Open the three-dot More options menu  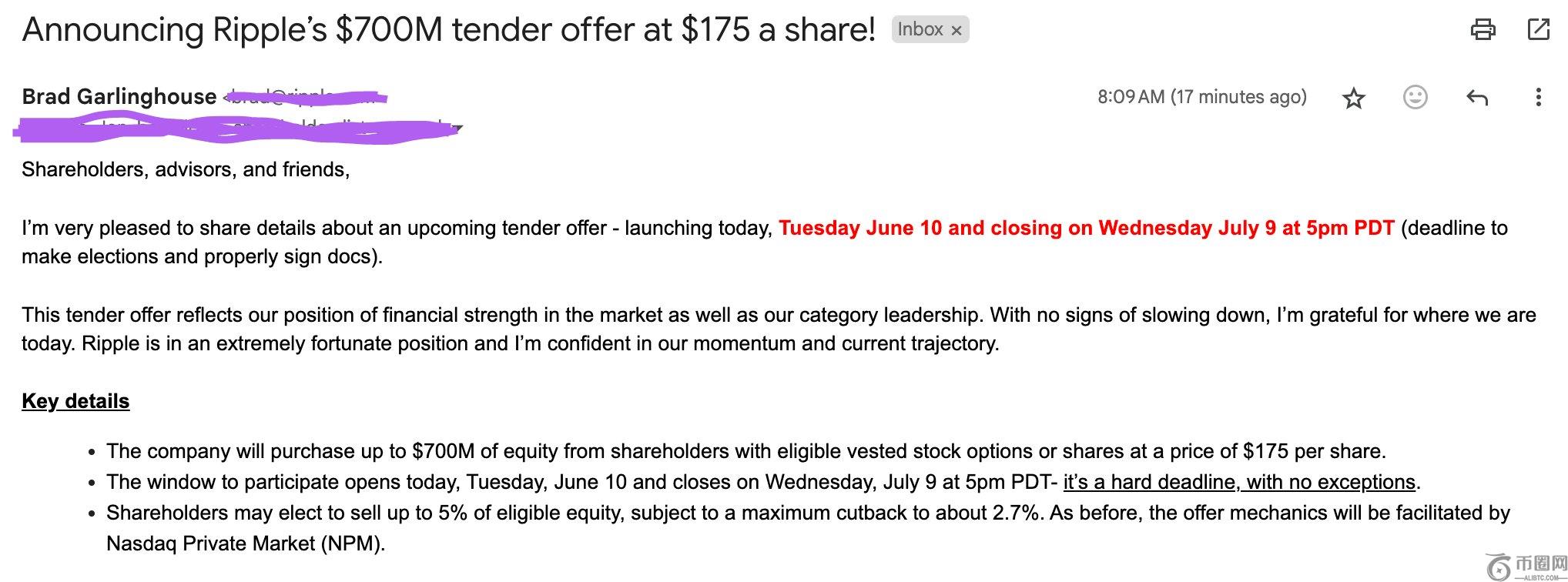[x=1538, y=97]
